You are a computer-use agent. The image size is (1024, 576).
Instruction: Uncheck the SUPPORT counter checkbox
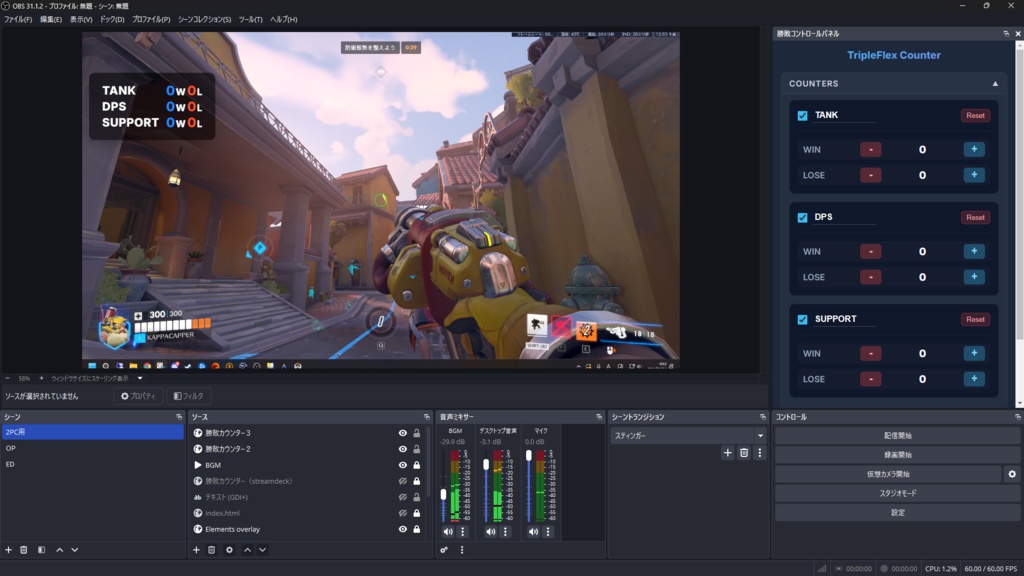[x=803, y=319]
